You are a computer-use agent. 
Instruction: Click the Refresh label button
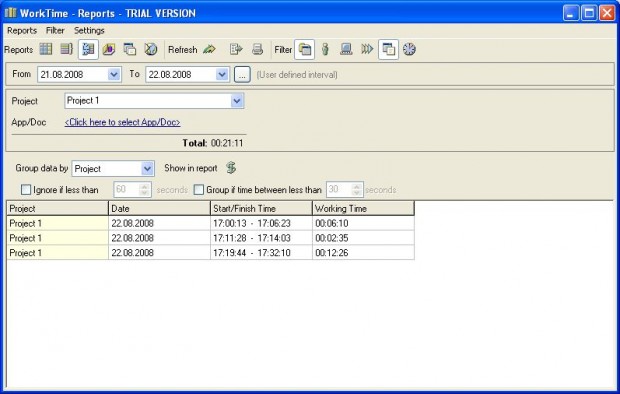(x=182, y=49)
